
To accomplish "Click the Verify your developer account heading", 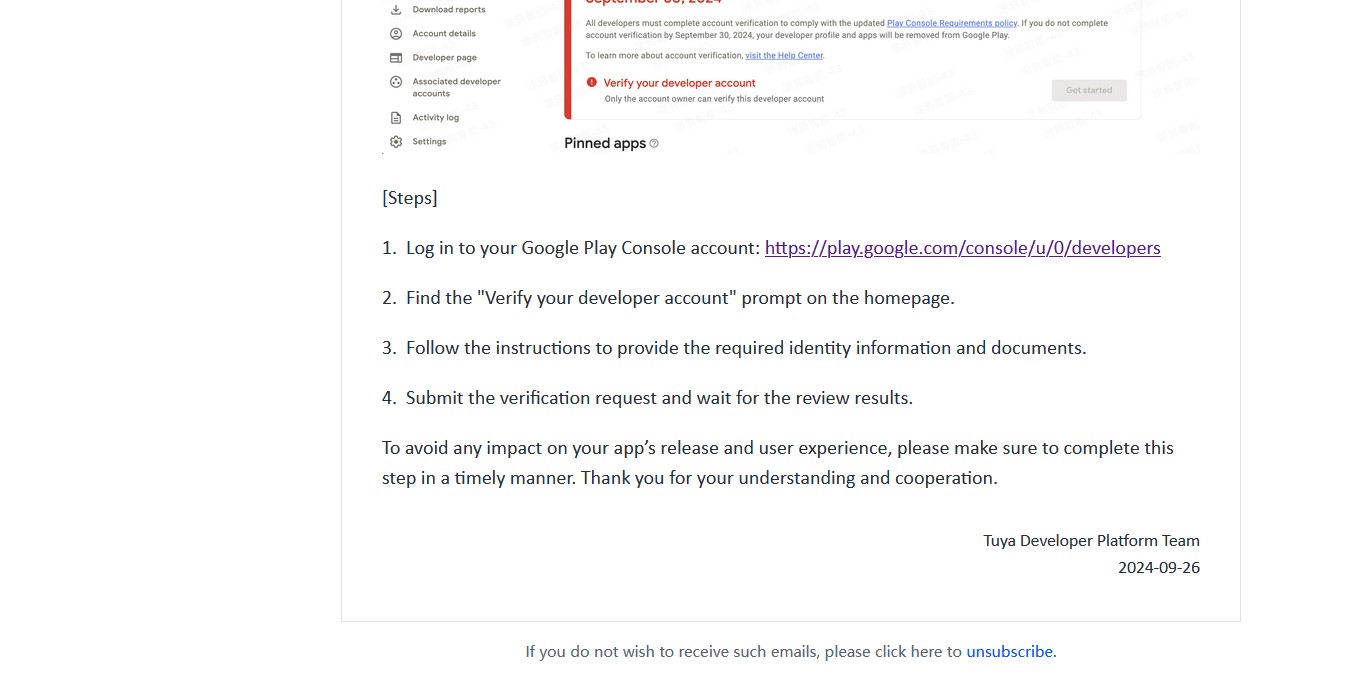I will pyautogui.click(x=681, y=83).
